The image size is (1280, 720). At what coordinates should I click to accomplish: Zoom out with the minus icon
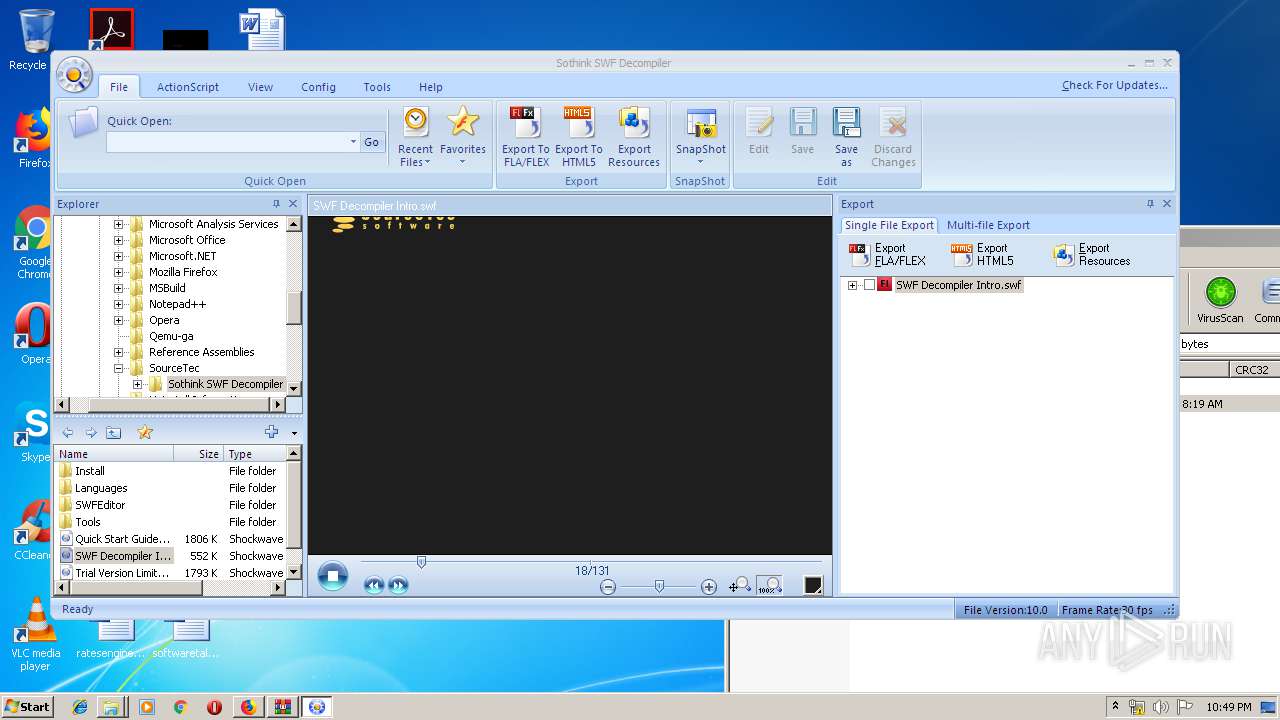pyautogui.click(x=608, y=587)
